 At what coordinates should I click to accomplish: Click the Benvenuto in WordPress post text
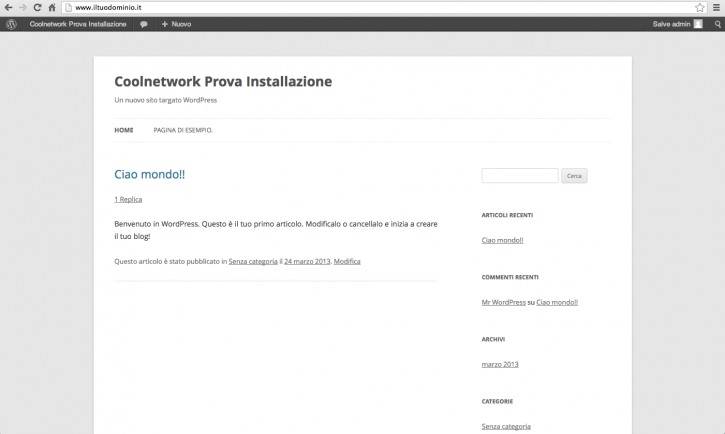coord(276,230)
